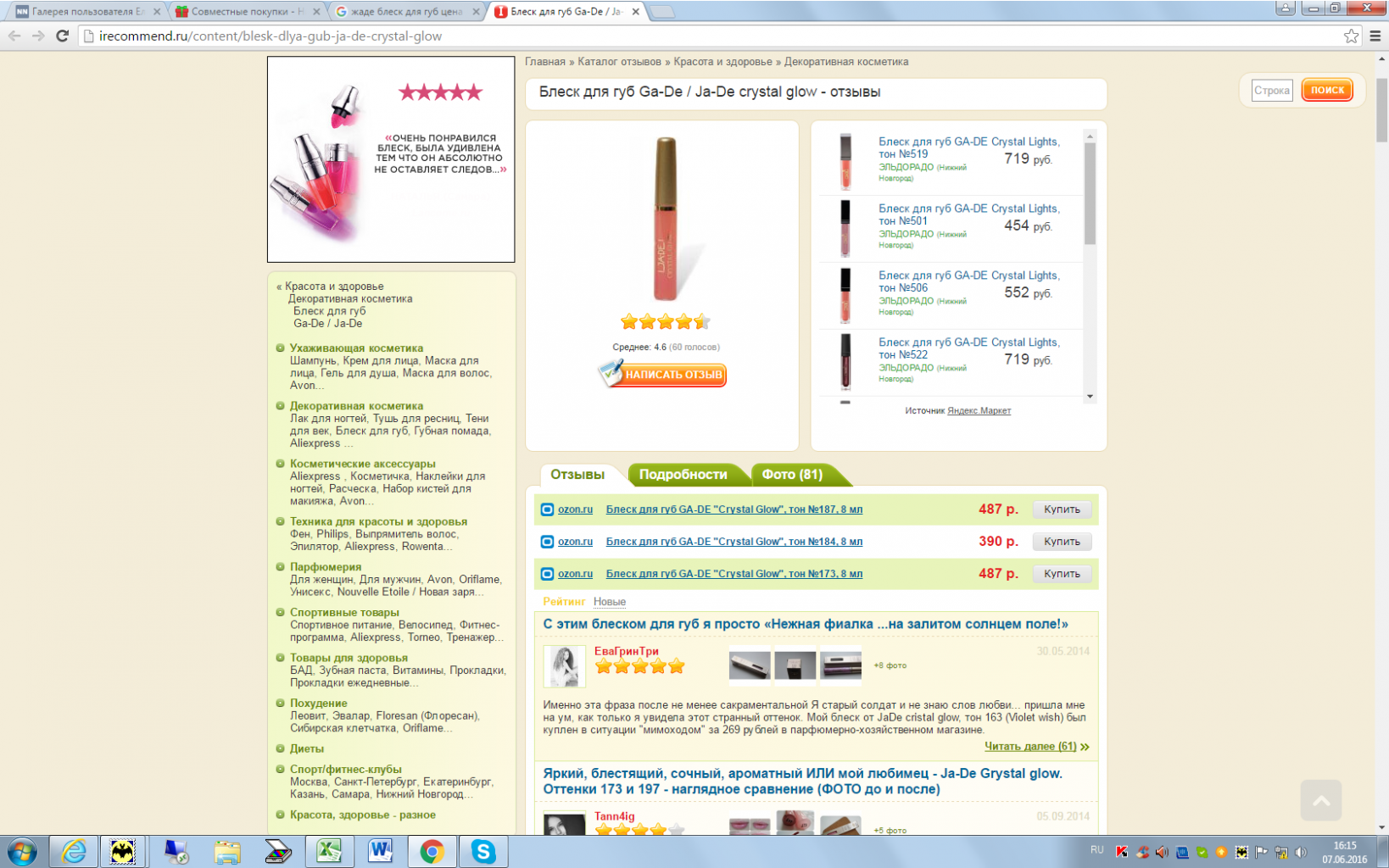Go back with the browser back arrow
This screenshot has height=868, width=1389.
(14, 36)
